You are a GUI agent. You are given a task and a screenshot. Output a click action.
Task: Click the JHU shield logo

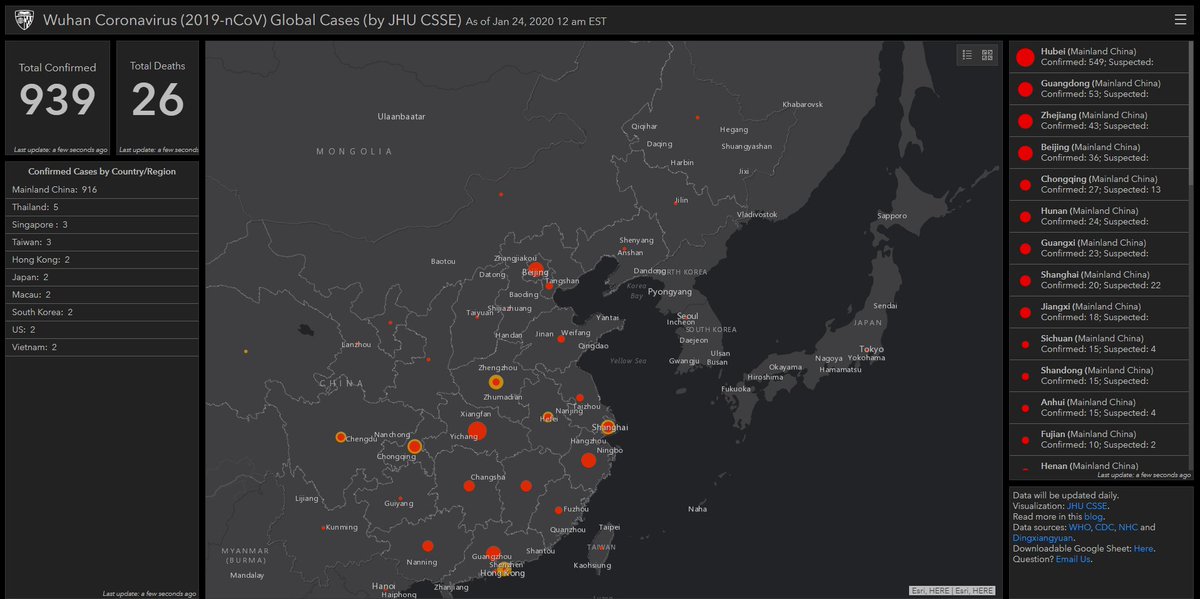point(24,19)
